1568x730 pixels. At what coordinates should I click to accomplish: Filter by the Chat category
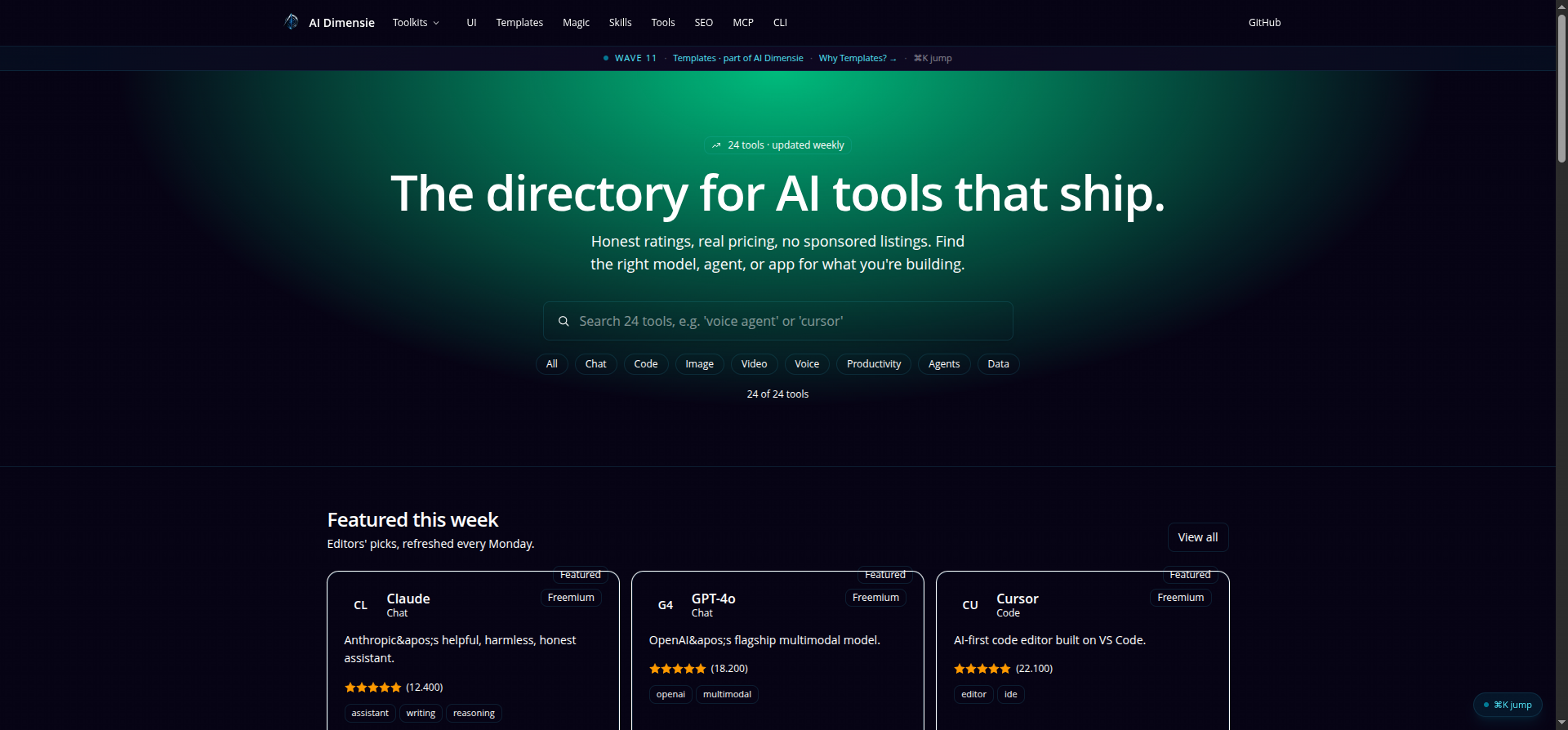pyautogui.click(x=596, y=364)
